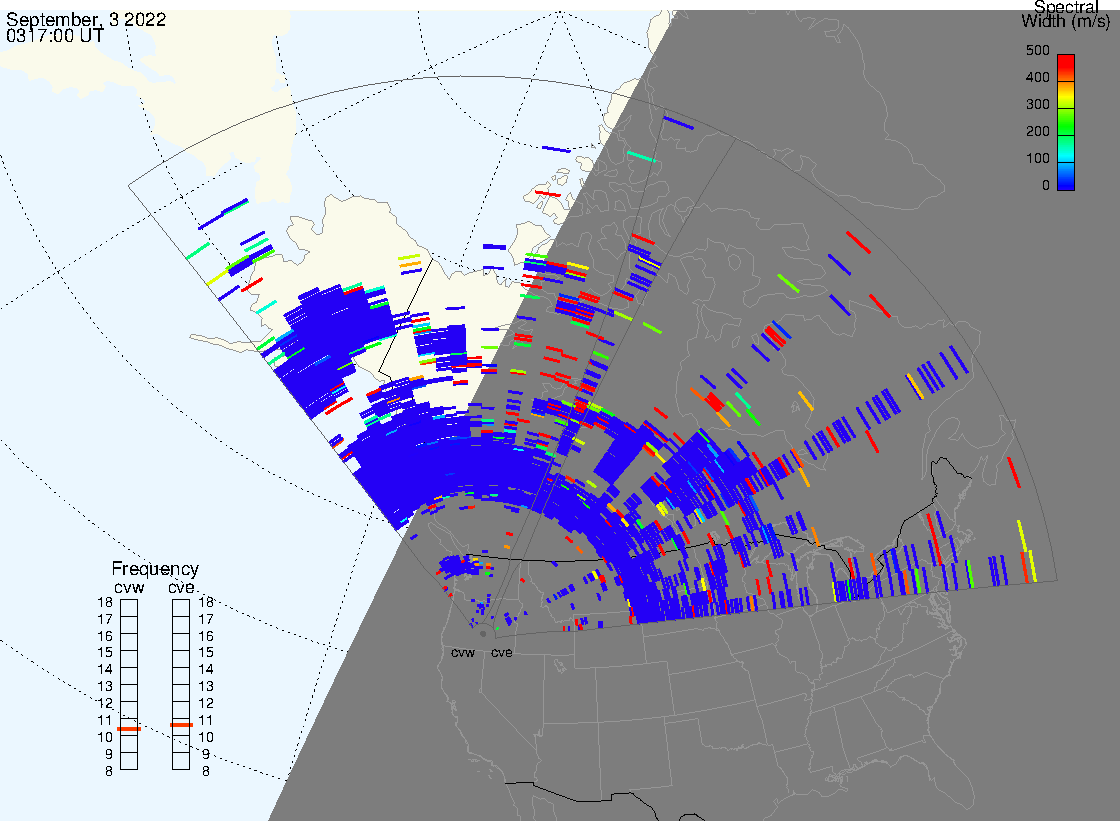Click the time stamp '0317:00 UT'
1120x821 pixels.
click(x=55, y=36)
